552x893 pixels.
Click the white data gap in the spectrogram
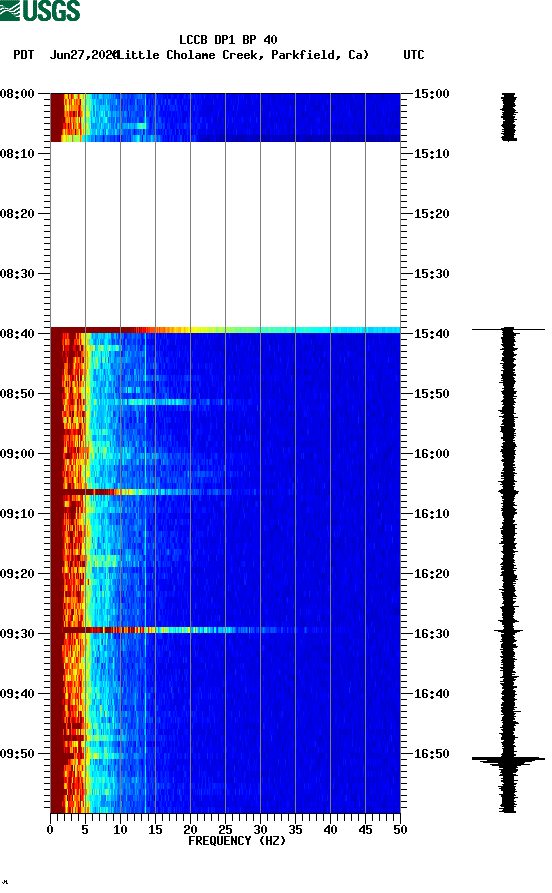click(226, 235)
